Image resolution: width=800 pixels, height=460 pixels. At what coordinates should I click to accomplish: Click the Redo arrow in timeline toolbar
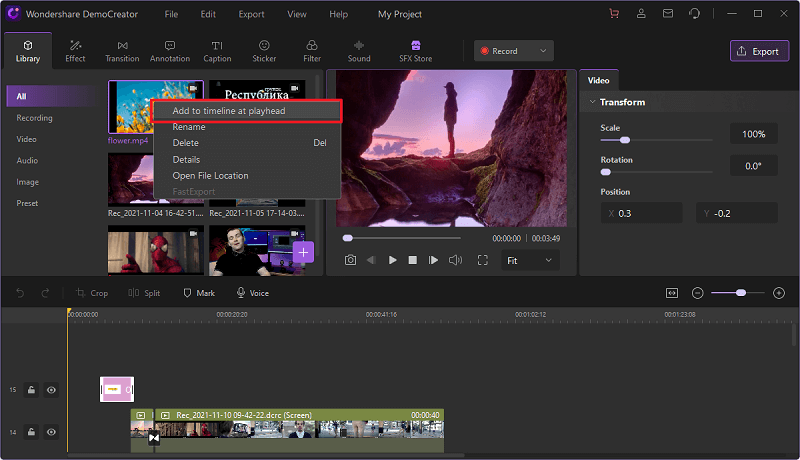pos(45,293)
